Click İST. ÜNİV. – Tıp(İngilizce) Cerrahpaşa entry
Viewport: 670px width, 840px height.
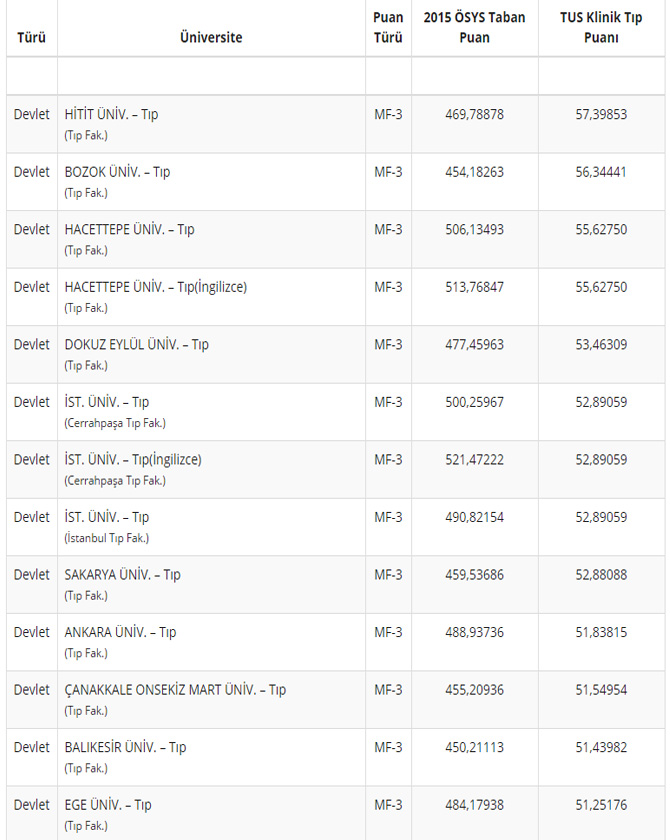[133, 460]
